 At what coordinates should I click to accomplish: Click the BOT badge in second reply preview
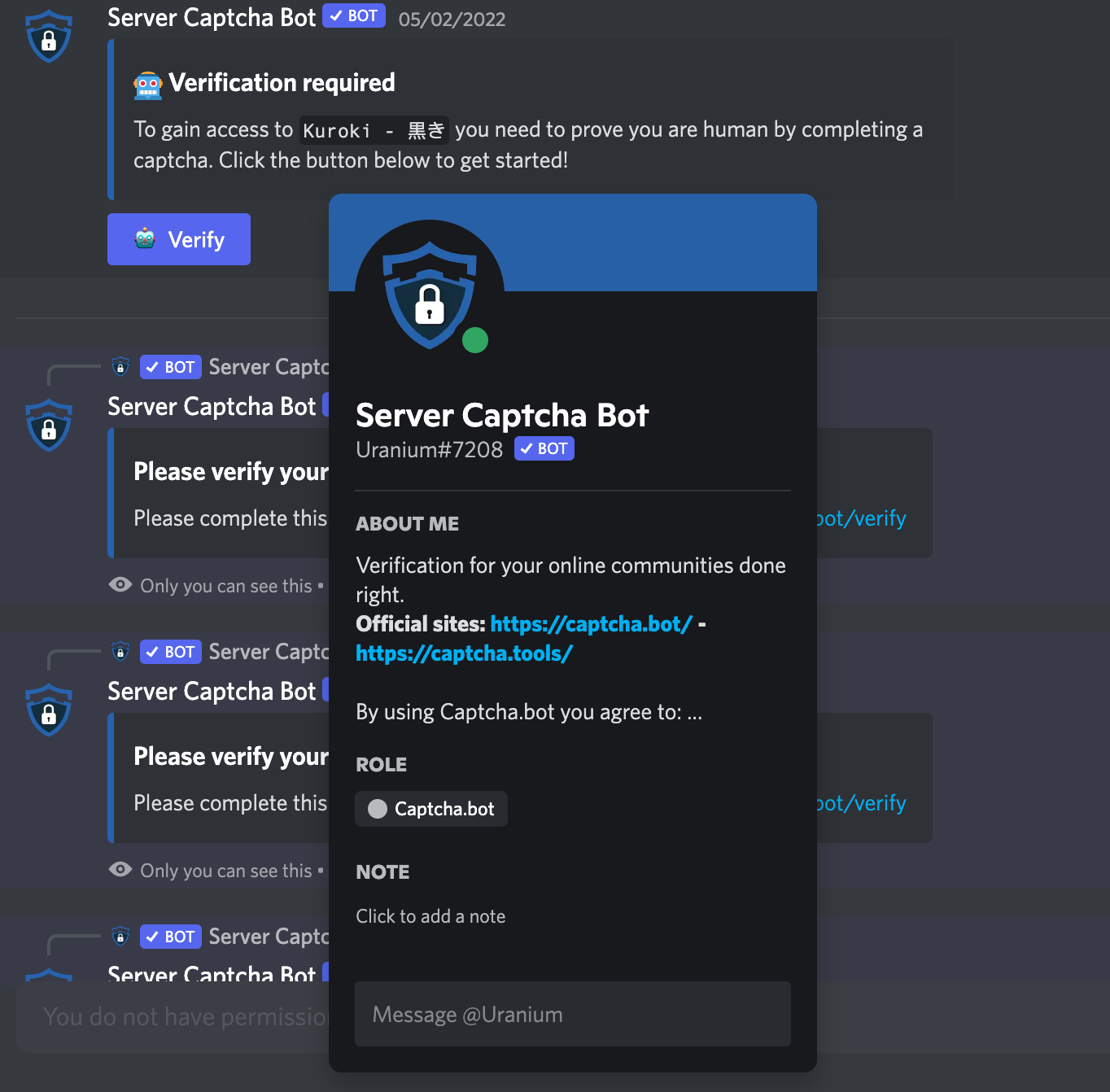pos(171,652)
